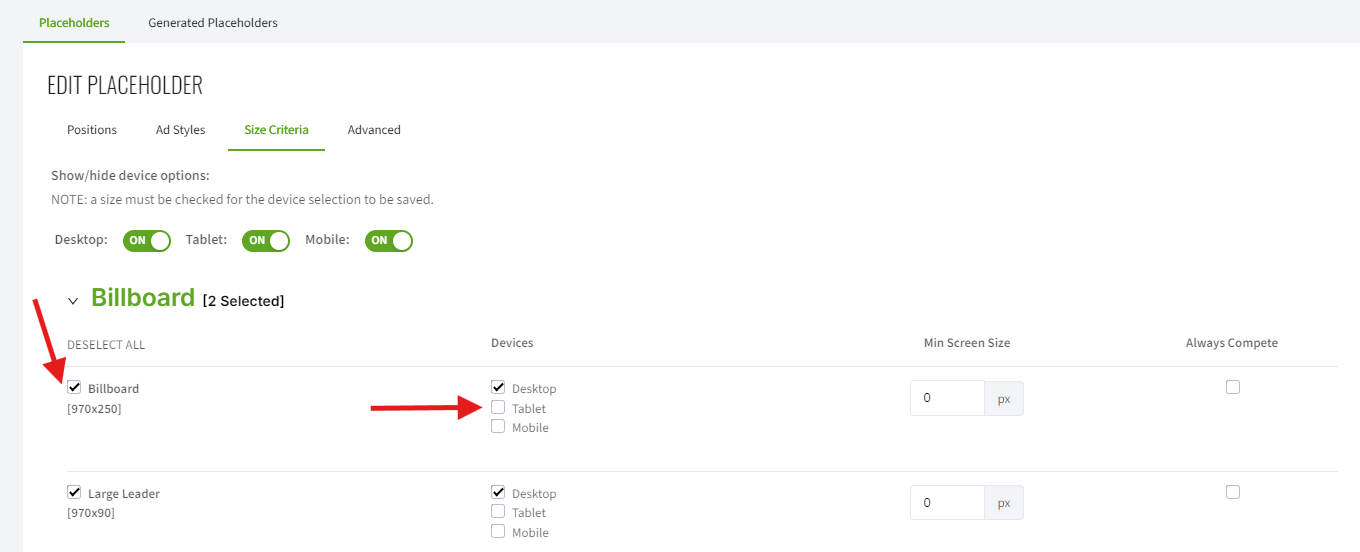Uncheck the Large Leader size checkbox
Viewport: 1360px width, 552px height.
pyautogui.click(x=74, y=493)
